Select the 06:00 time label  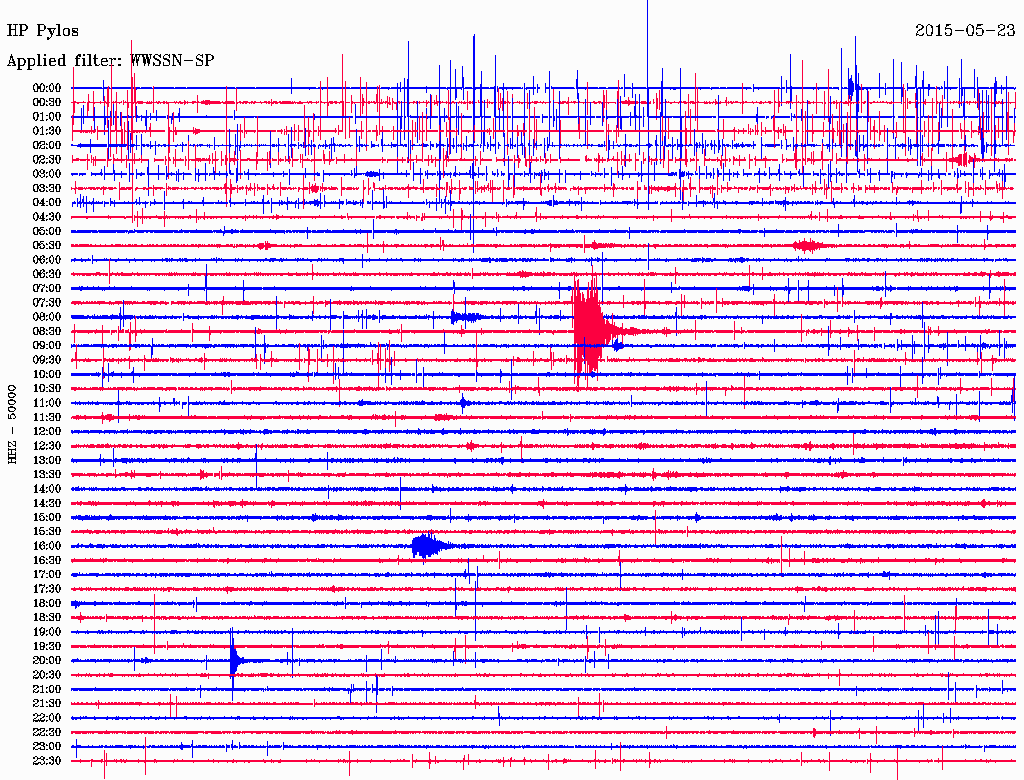coord(47,260)
